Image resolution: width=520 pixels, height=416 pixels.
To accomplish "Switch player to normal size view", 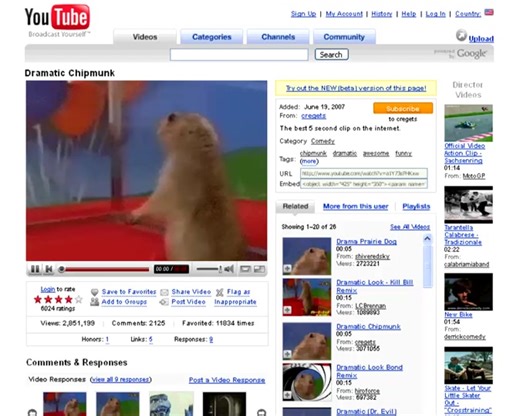I will click(x=245, y=269).
